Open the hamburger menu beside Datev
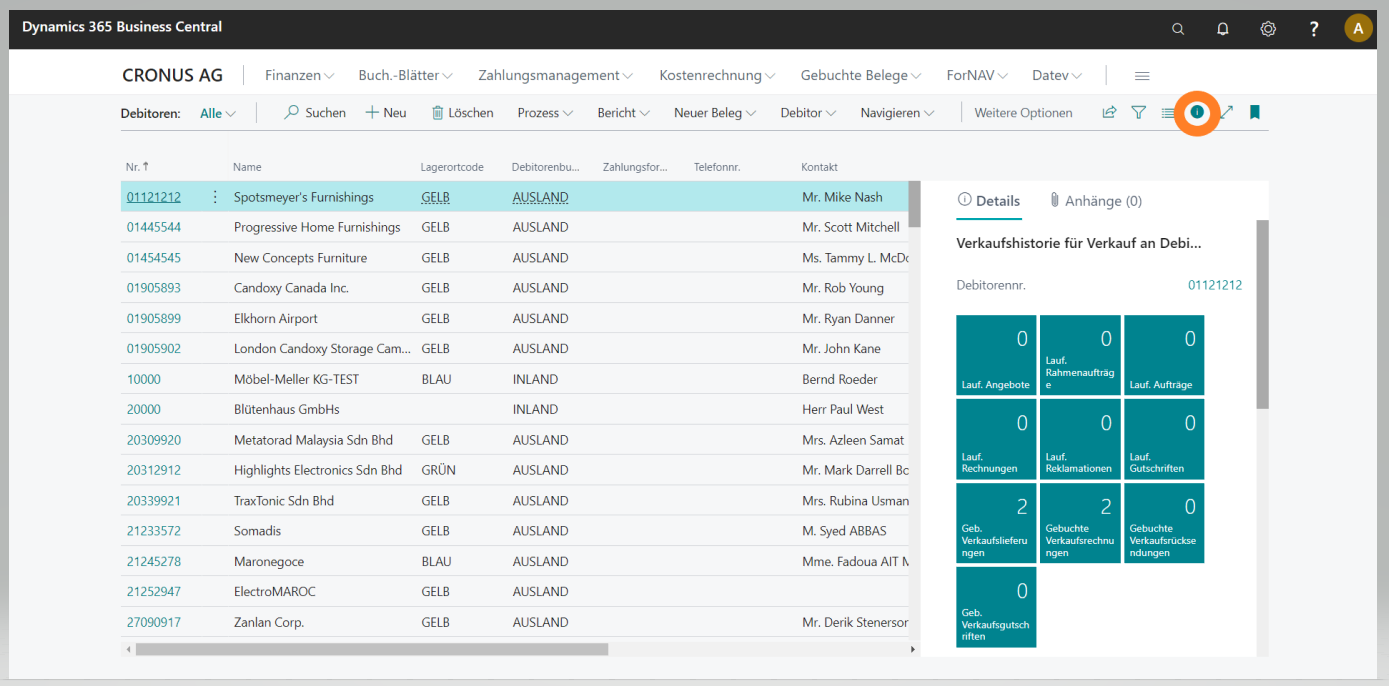Viewport: 1389px width, 686px height. (1142, 75)
